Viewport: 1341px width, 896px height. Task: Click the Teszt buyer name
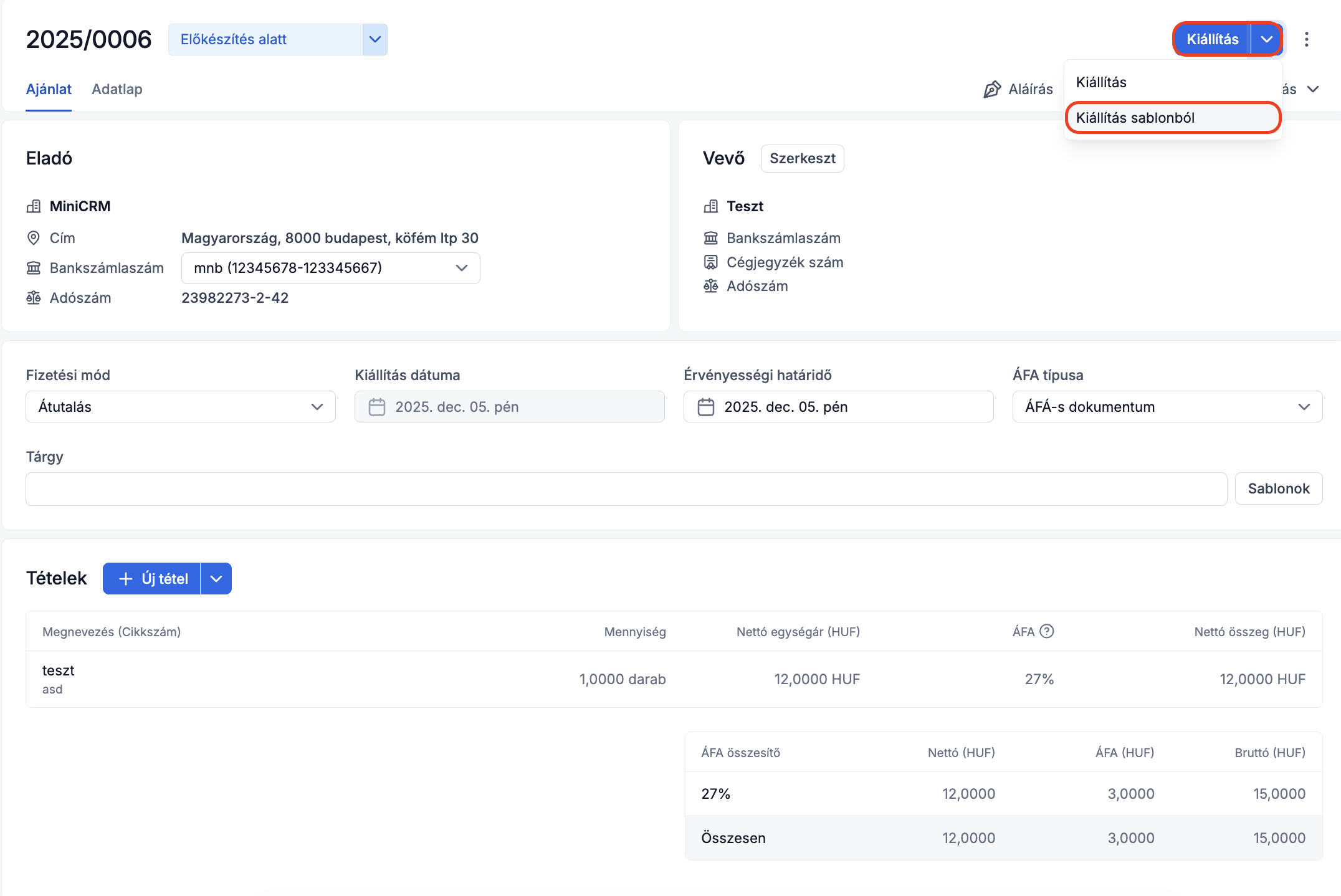[x=745, y=206]
